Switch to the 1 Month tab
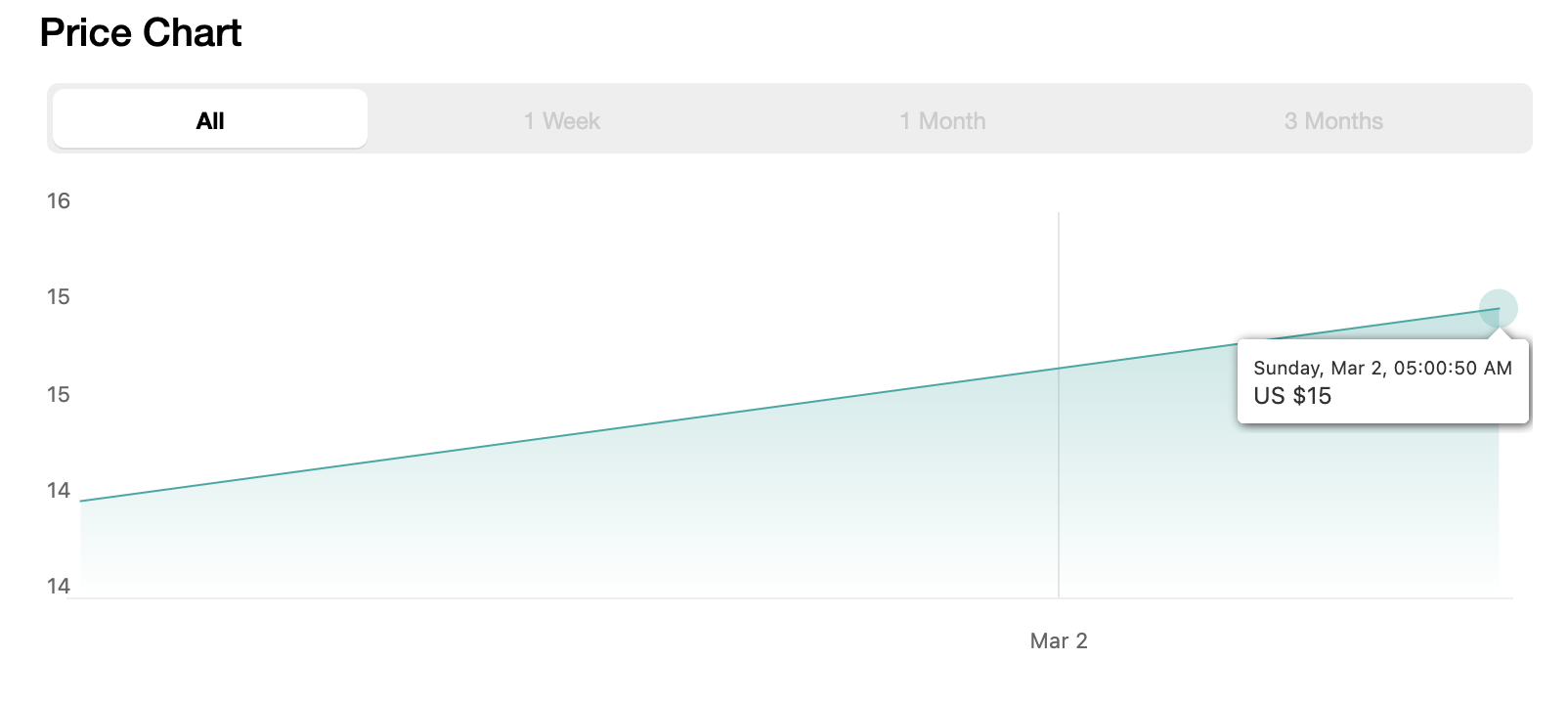 tap(942, 120)
